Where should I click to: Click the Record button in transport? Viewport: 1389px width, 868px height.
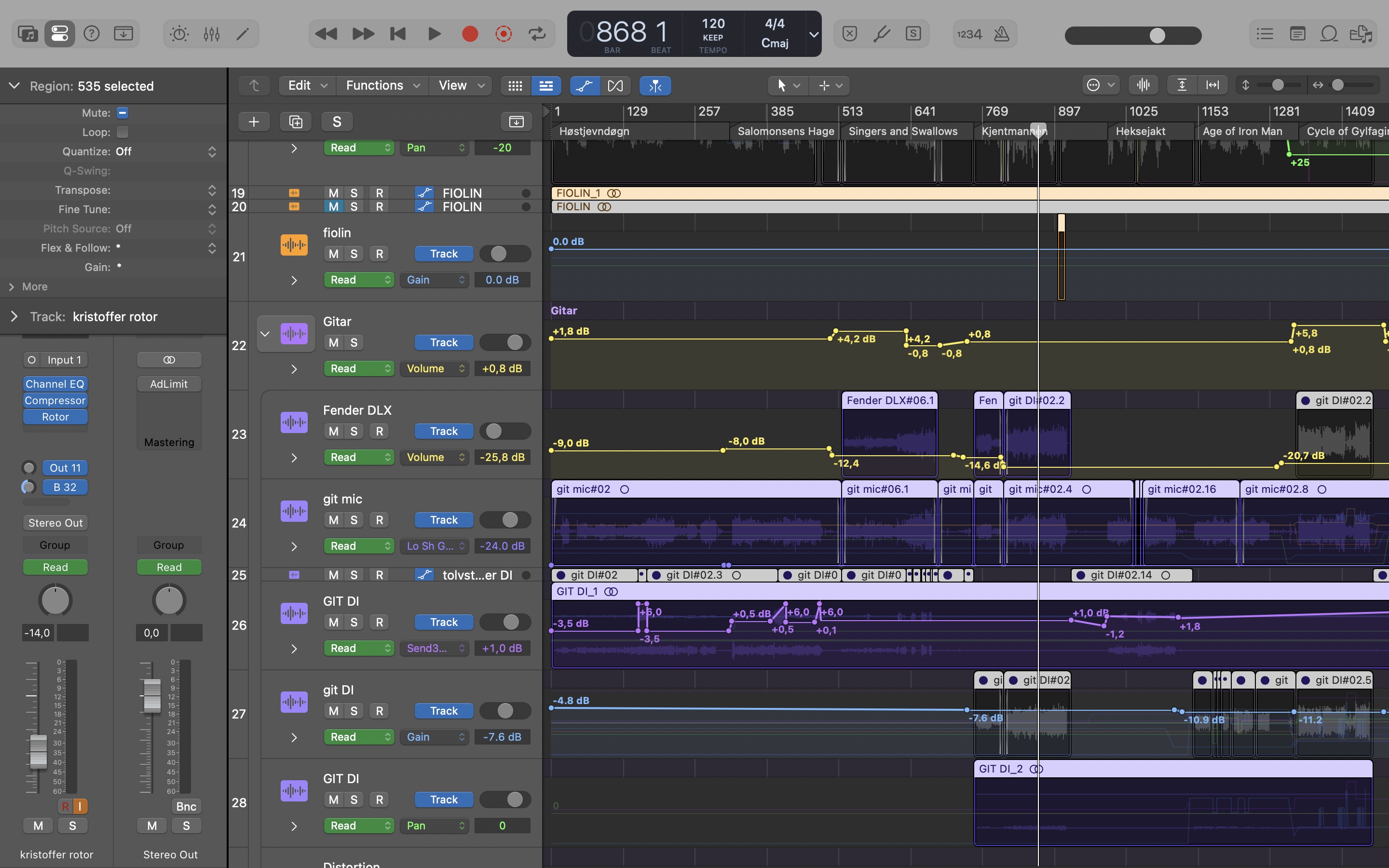(469, 34)
